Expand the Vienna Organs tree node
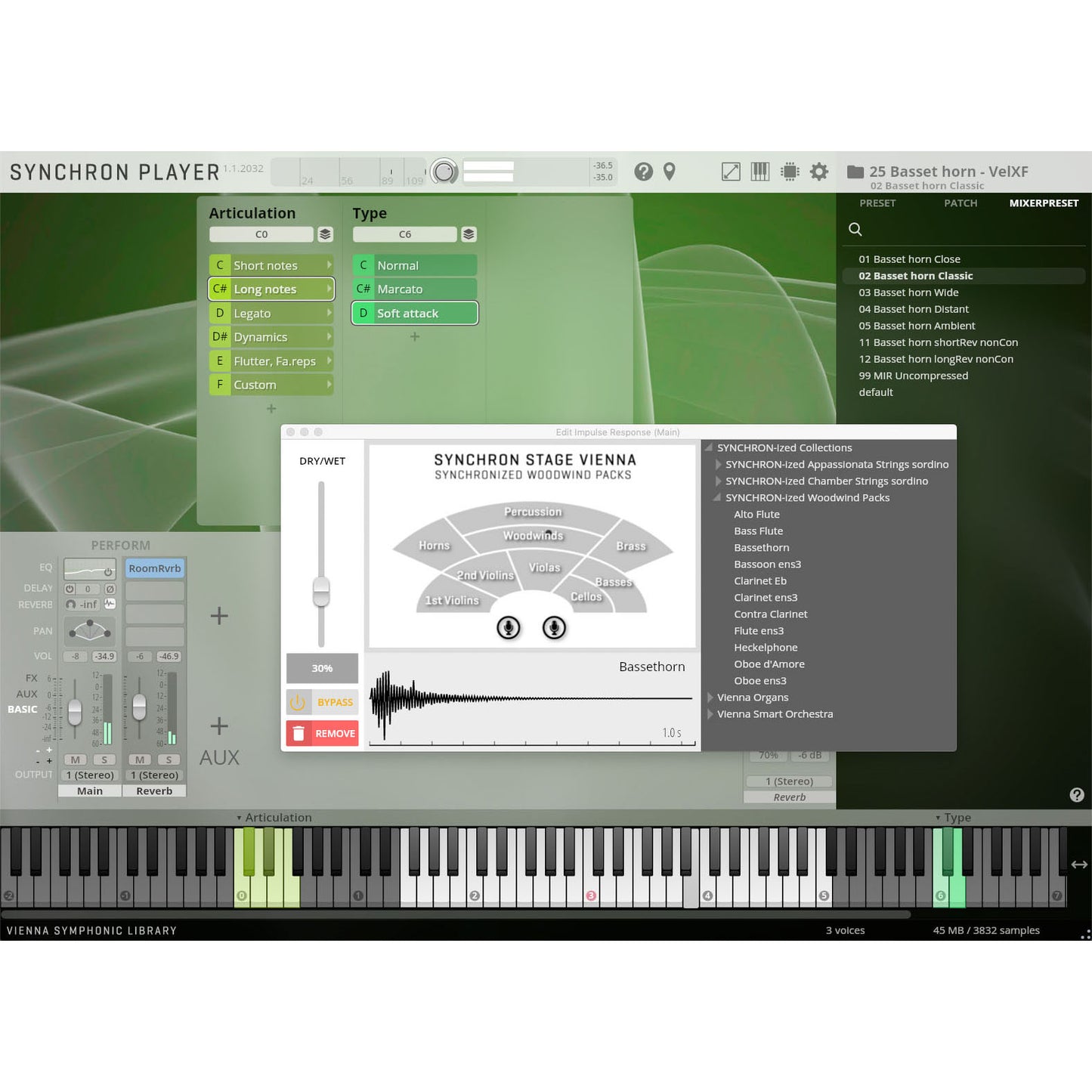Image resolution: width=1092 pixels, height=1092 pixels. point(710,698)
